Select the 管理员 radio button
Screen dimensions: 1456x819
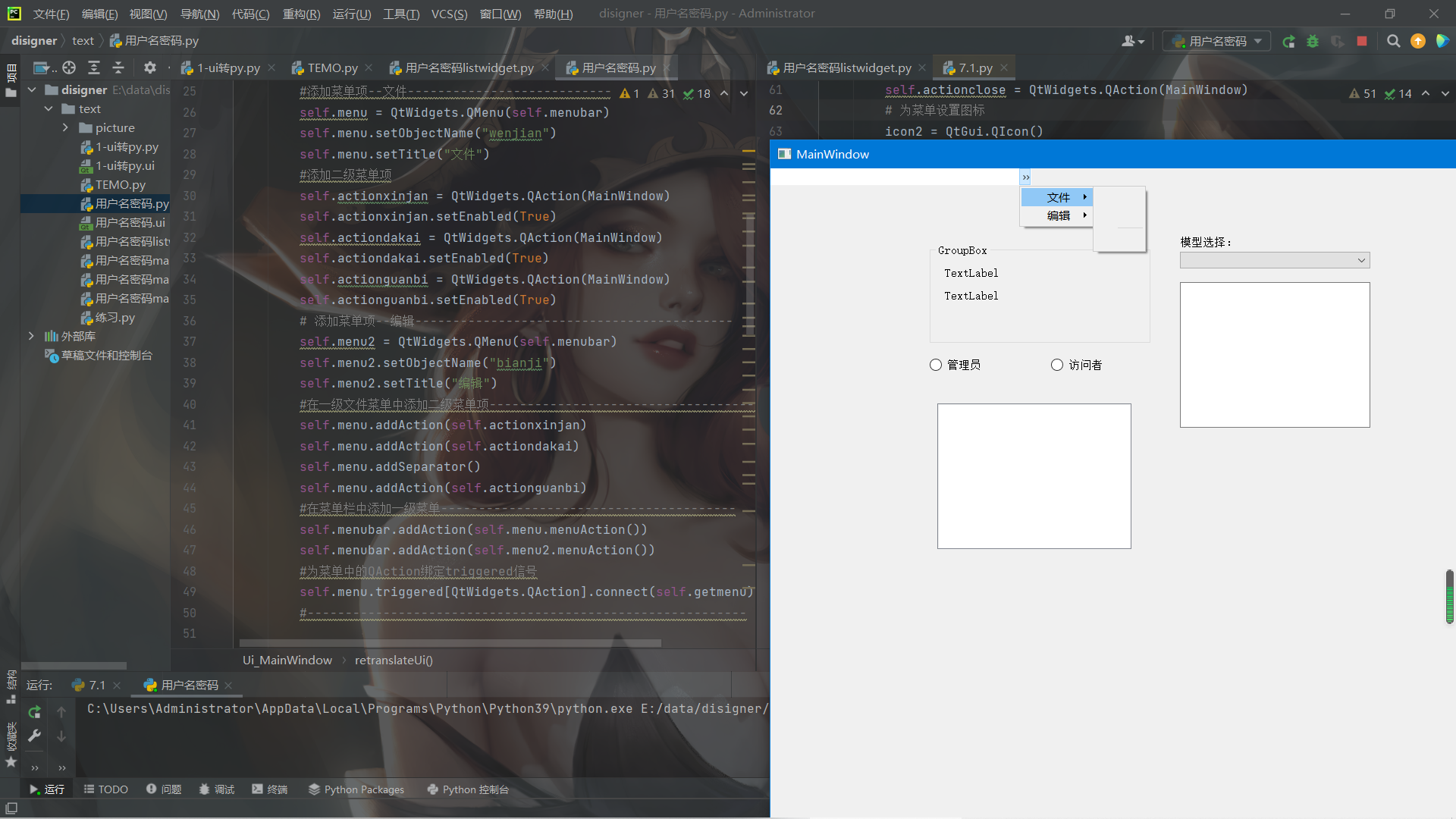[x=955, y=365]
